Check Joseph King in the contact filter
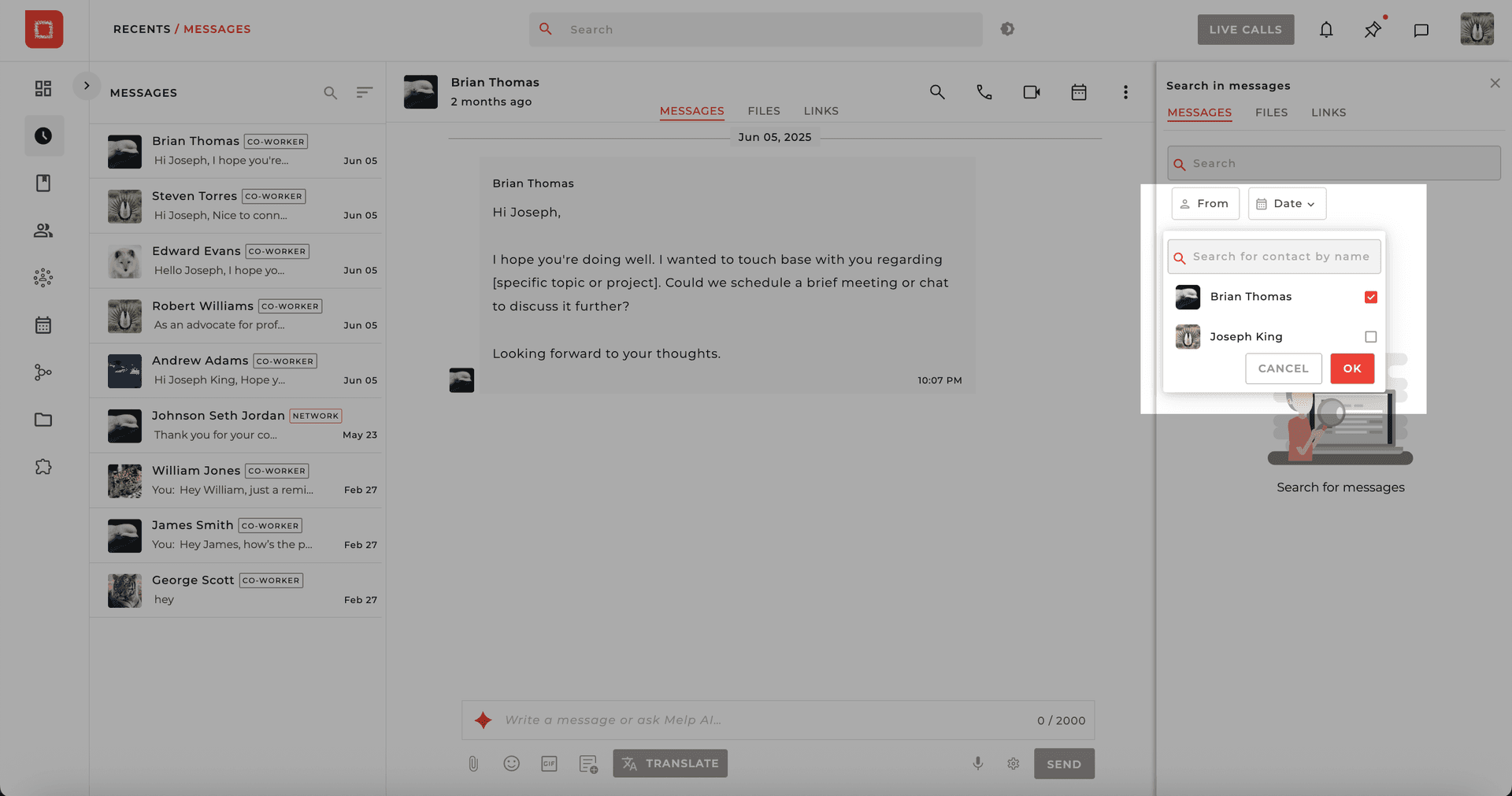The image size is (1512, 796). pos(1370,336)
